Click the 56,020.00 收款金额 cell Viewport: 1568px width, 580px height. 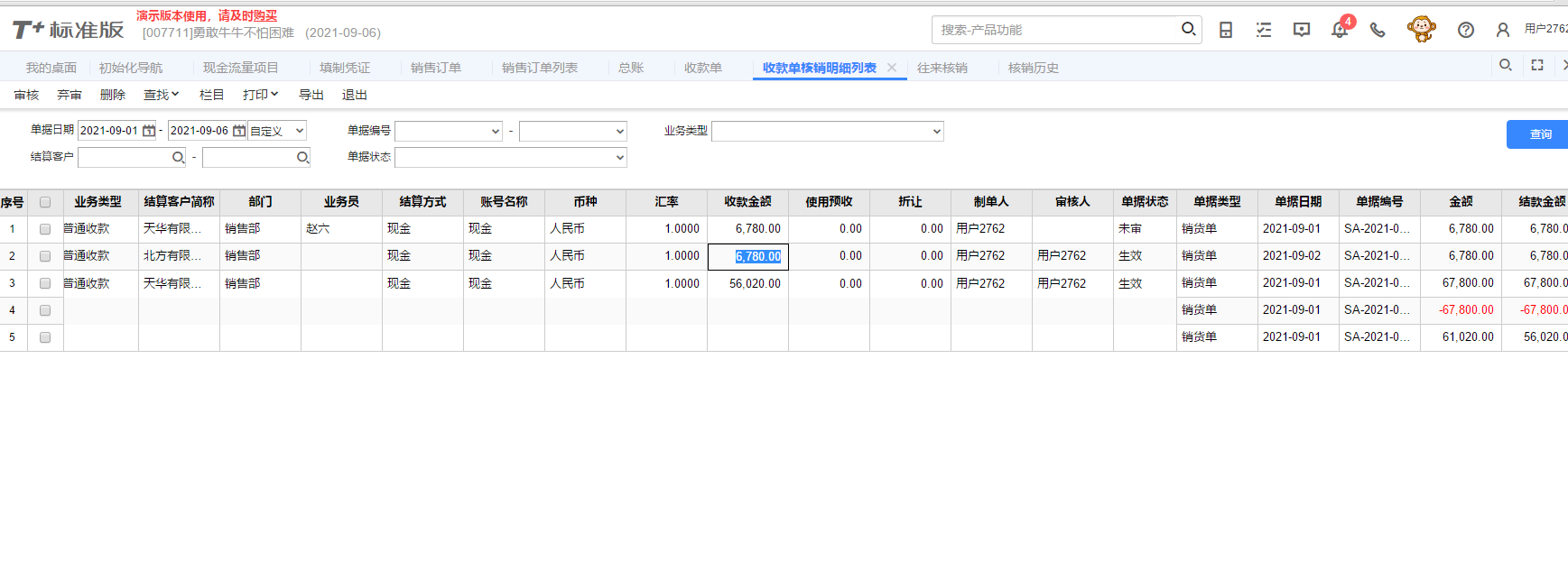tap(748, 283)
